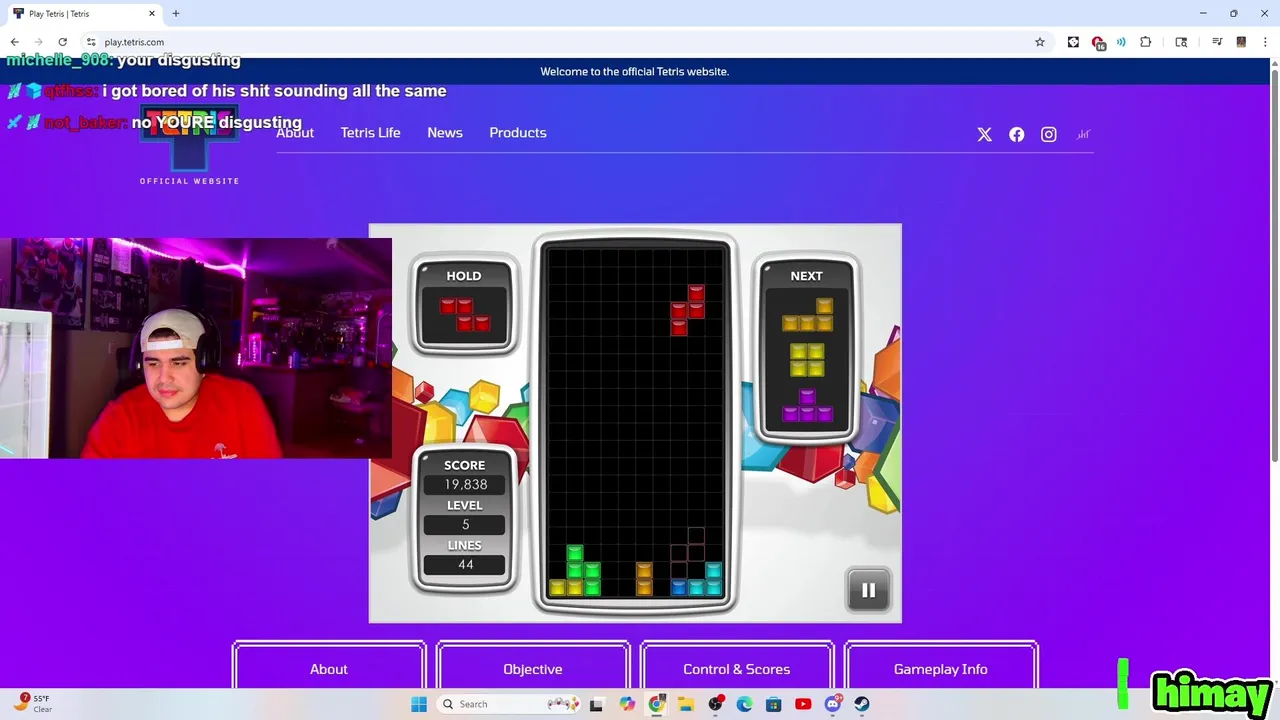Click the blue sound-wave extension icon
Screen dimensions: 1280x720
[1121, 42]
